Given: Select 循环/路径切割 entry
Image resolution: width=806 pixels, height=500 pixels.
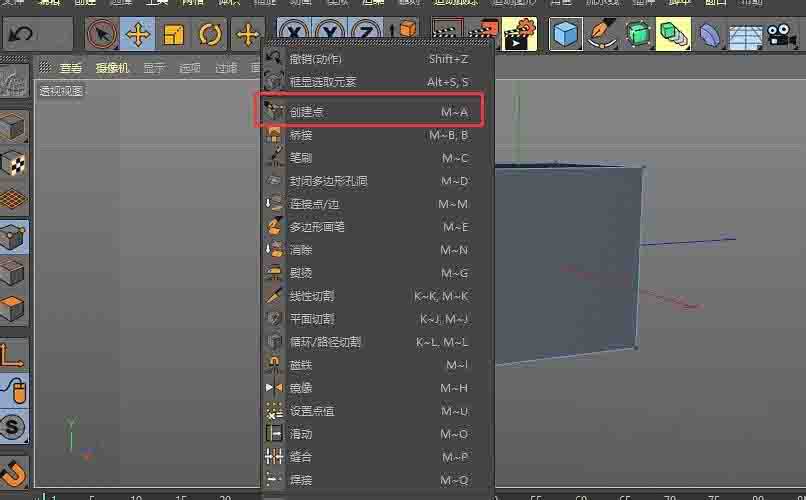Looking at the screenshot, I should 378,342.
